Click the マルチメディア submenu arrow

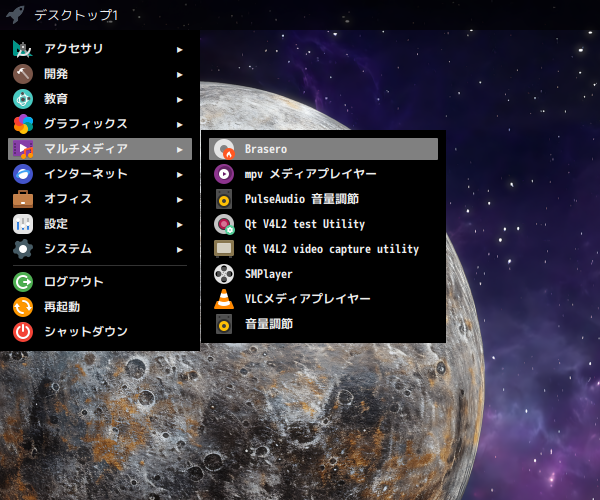pos(179,150)
